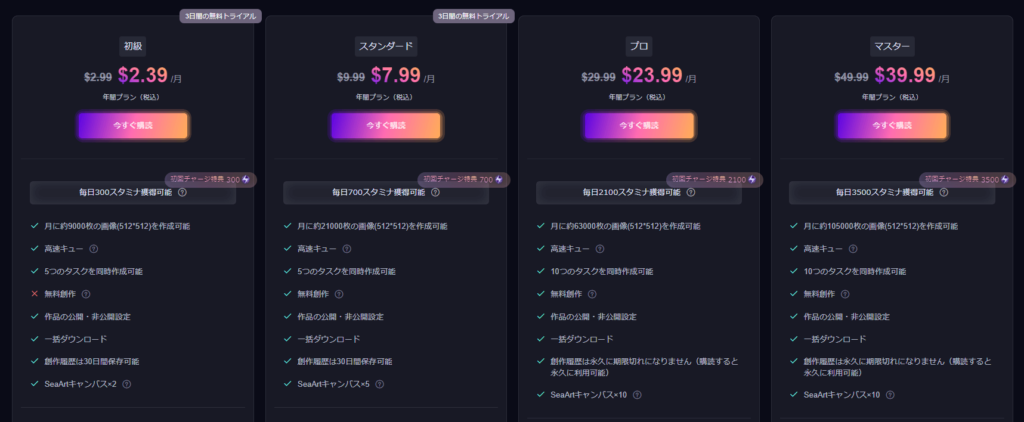Open 高速キュー help icon in 初級 plan
The width and height of the screenshot is (1024, 422).
point(93,249)
